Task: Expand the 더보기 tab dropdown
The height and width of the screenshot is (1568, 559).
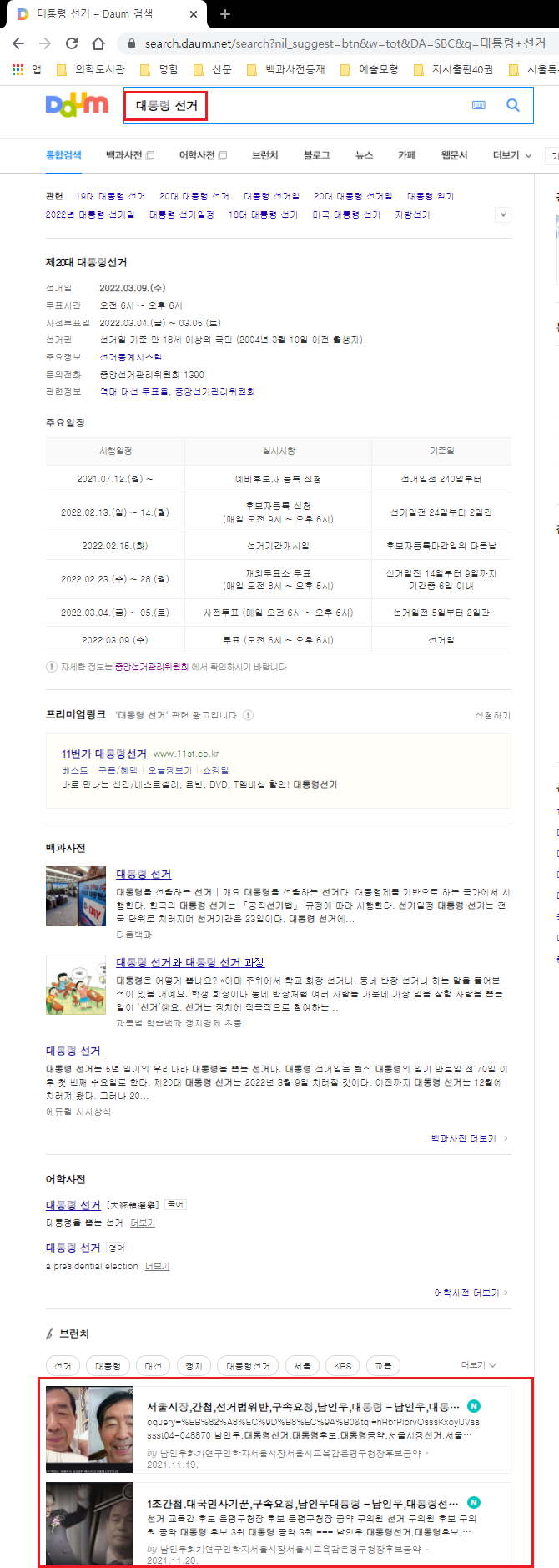Action: (x=512, y=155)
